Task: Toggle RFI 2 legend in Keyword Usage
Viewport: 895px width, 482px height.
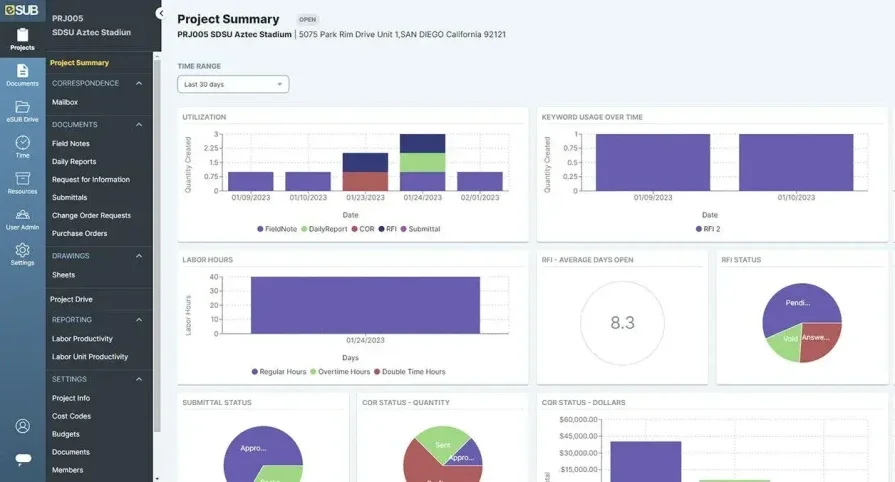Action: (708, 229)
